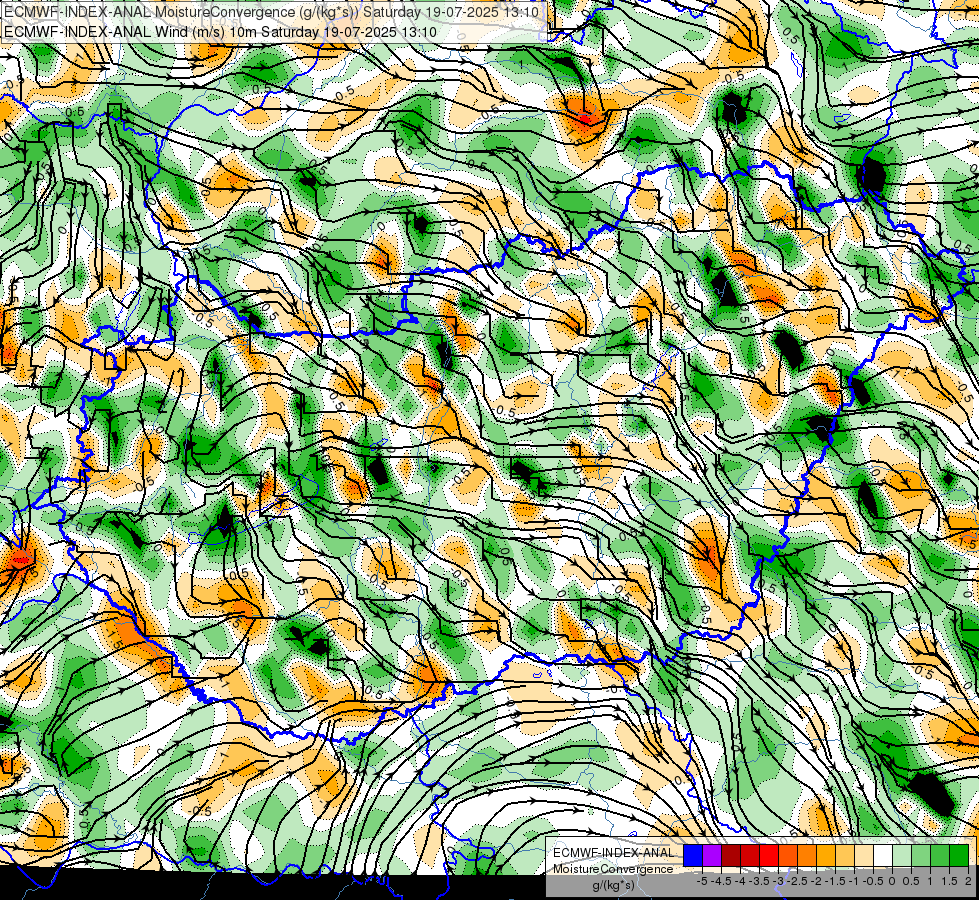
Task: Click the dark maroon swatch between -4.5 and -4
Action: tap(731, 855)
